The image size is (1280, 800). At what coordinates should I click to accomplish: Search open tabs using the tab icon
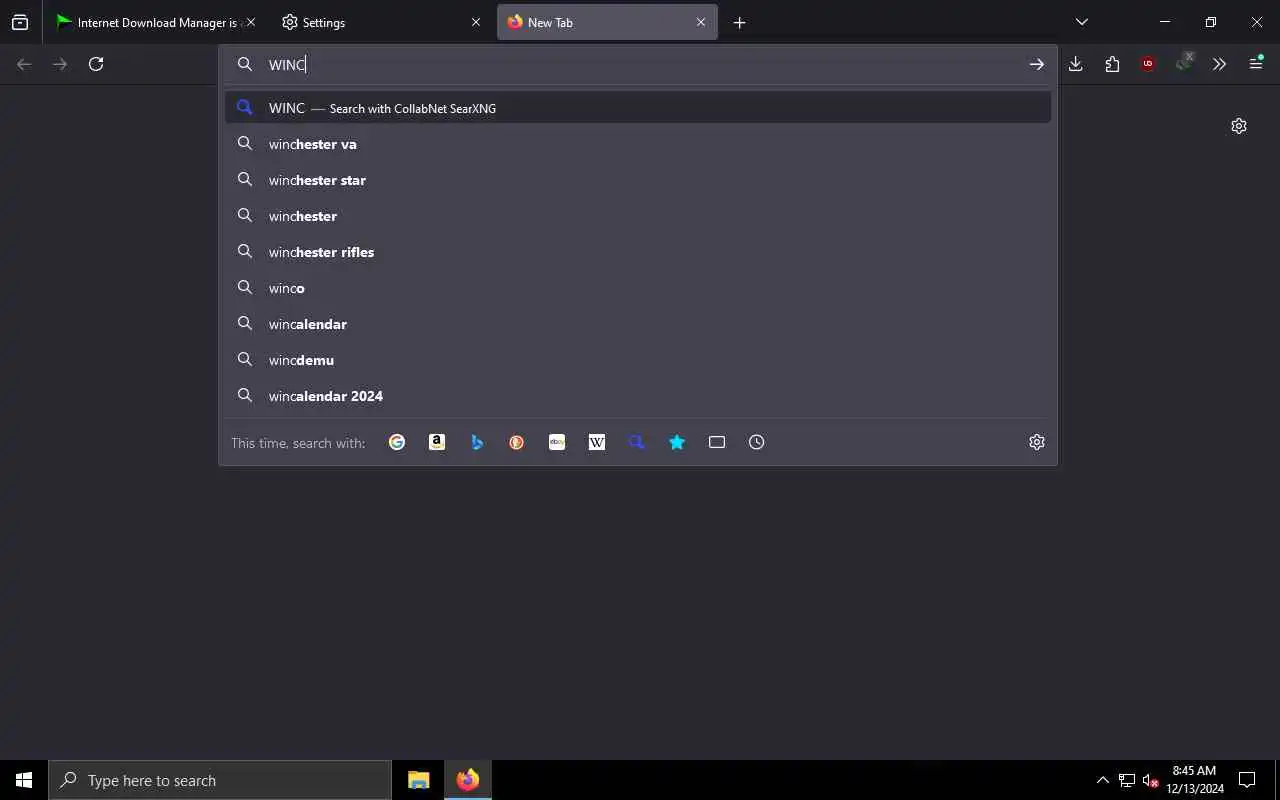coord(717,442)
